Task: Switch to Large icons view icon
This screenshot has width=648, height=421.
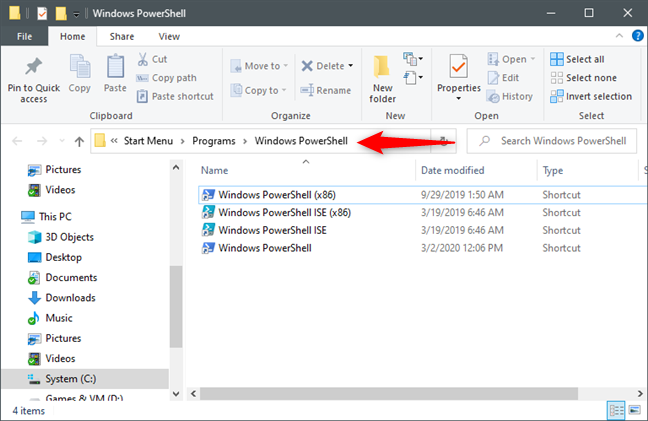Action: pos(634,410)
